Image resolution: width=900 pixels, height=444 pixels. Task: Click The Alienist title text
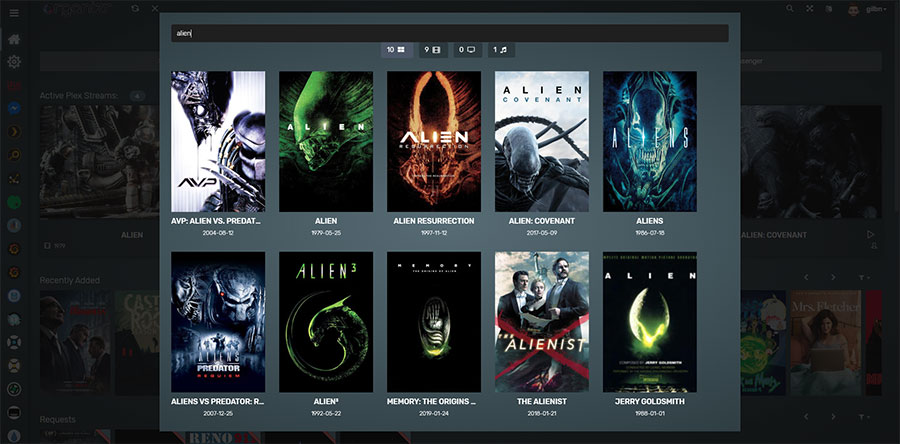(541, 401)
